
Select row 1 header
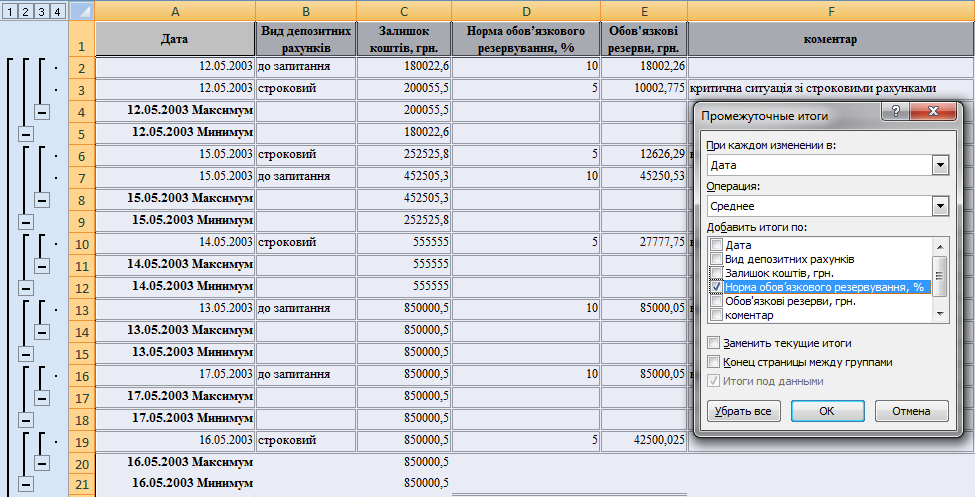pos(81,39)
